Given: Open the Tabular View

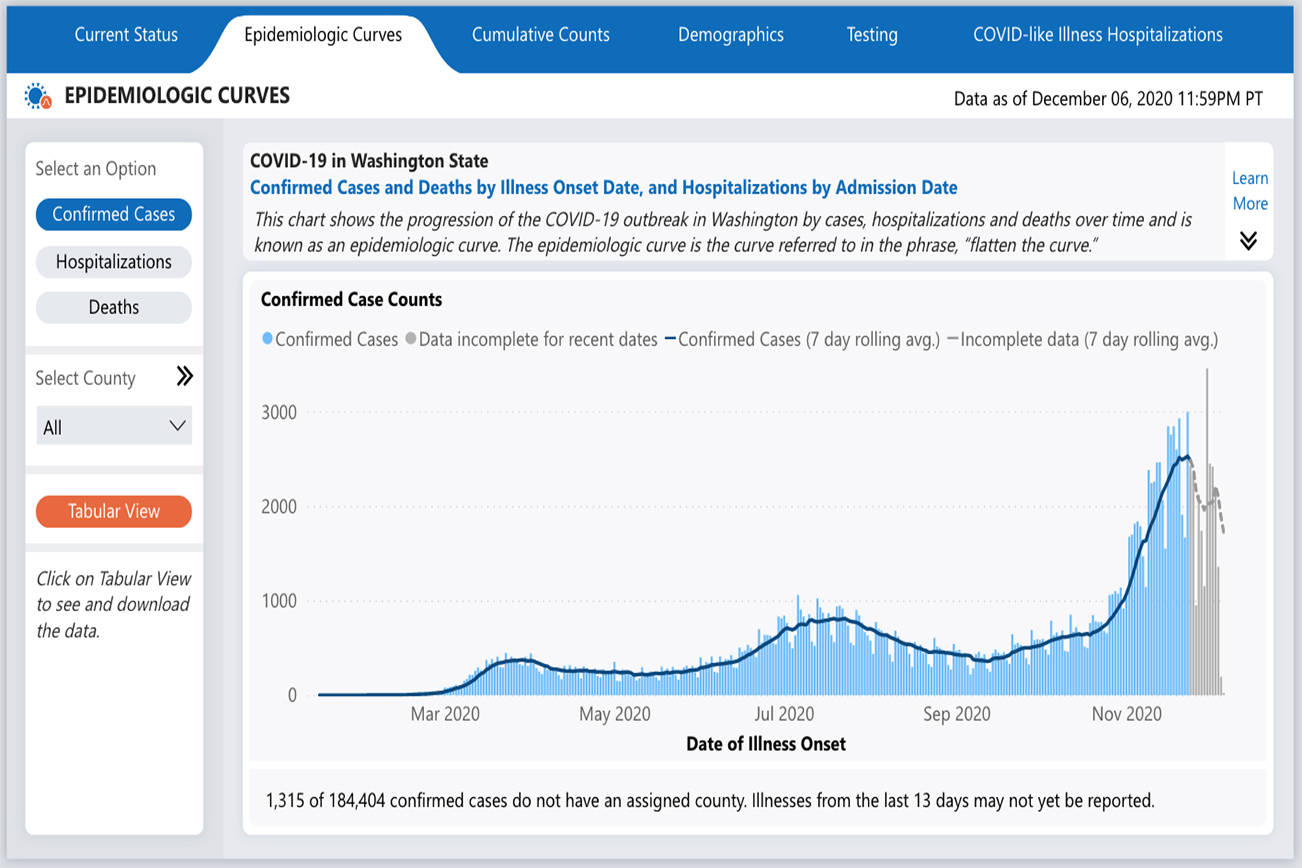Looking at the screenshot, I should coord(113,511).
